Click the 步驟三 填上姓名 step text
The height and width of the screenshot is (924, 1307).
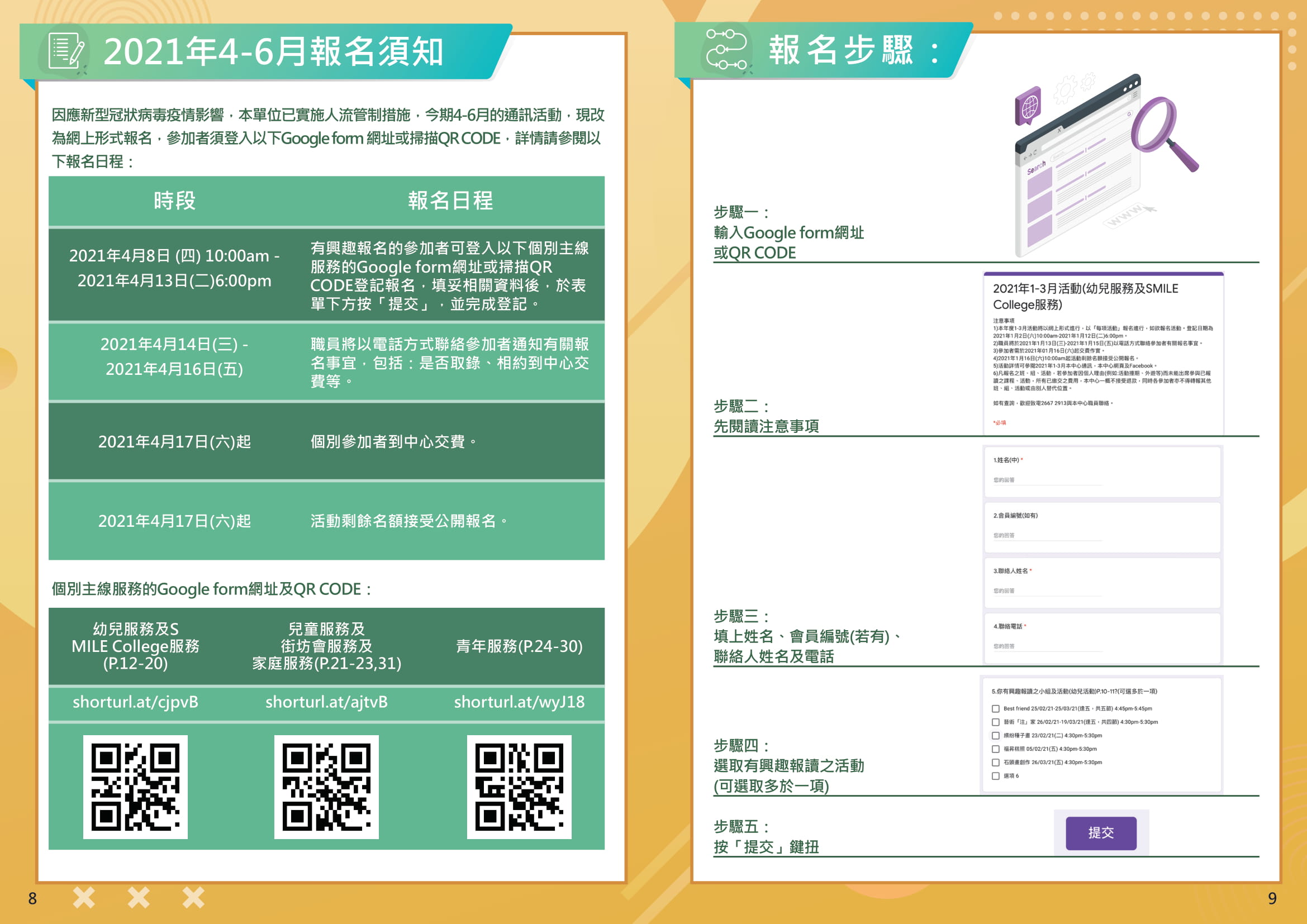click(809, 637)
